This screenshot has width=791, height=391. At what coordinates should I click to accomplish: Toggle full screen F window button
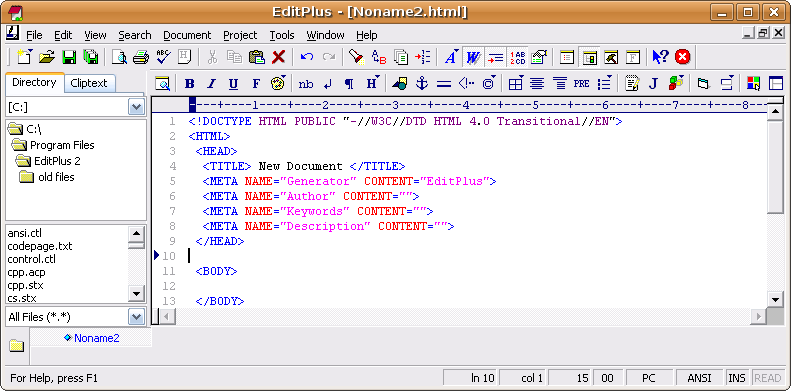tap(633, 57)
